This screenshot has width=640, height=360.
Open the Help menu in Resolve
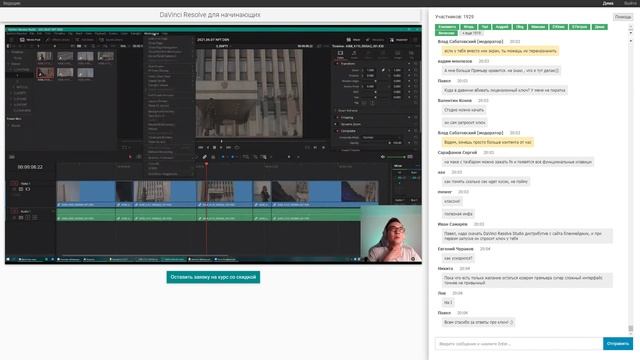click(x=165, y=33)
